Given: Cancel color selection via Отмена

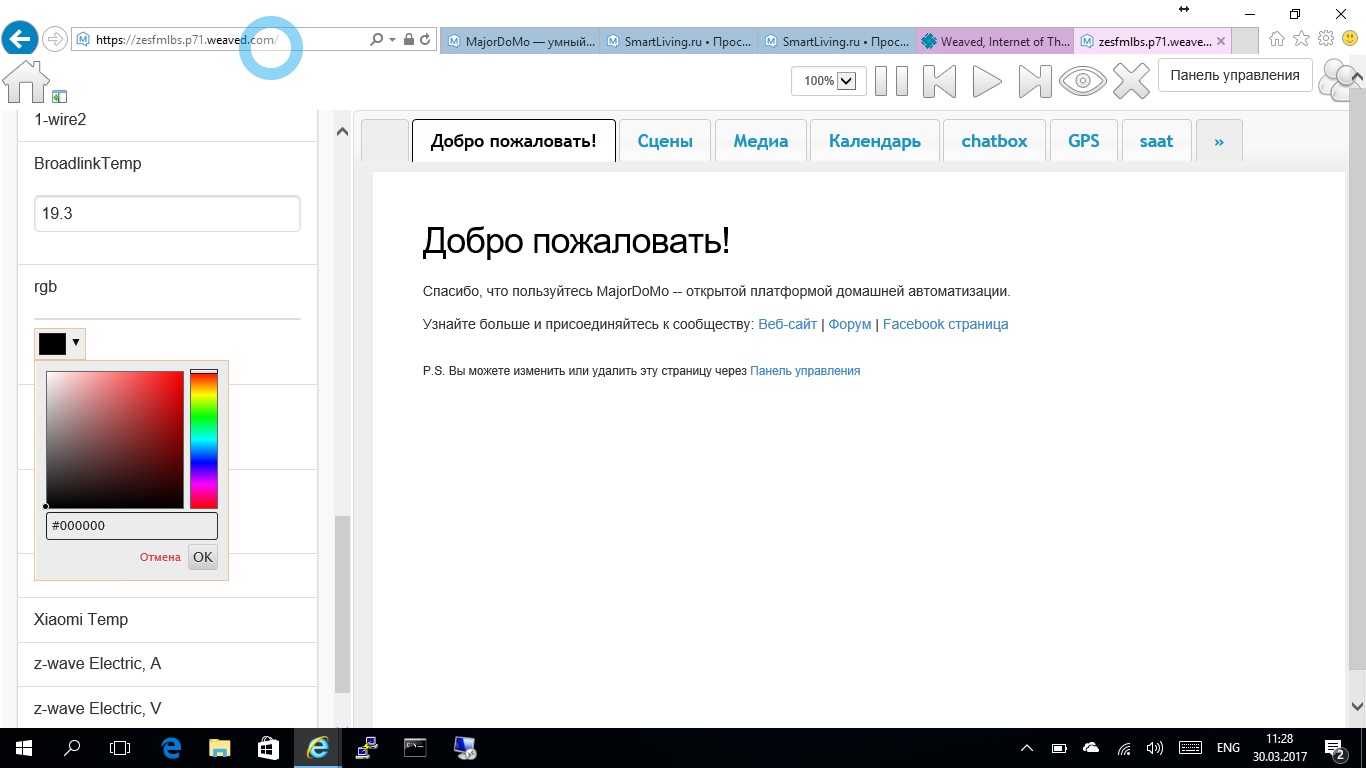Looking at the screenshot, I should click(160, 557).
